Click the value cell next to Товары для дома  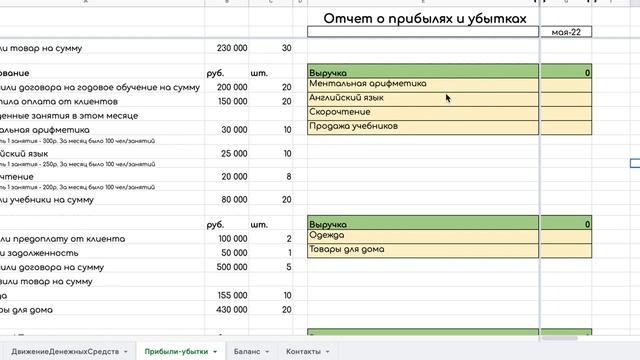click(x=566, y=251)
